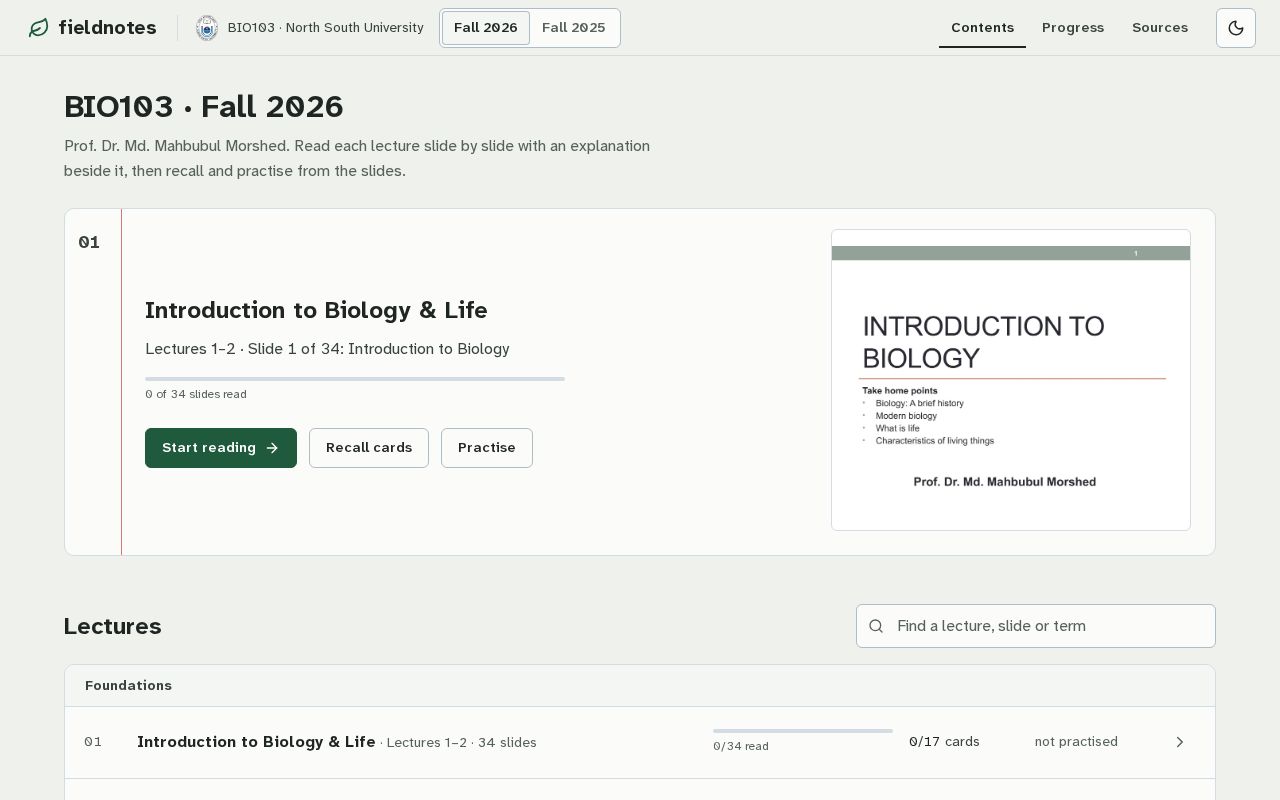Toggle dark mode with the moon icon
This screenshot has width=1280, height=800.
tap(1236, 28)
